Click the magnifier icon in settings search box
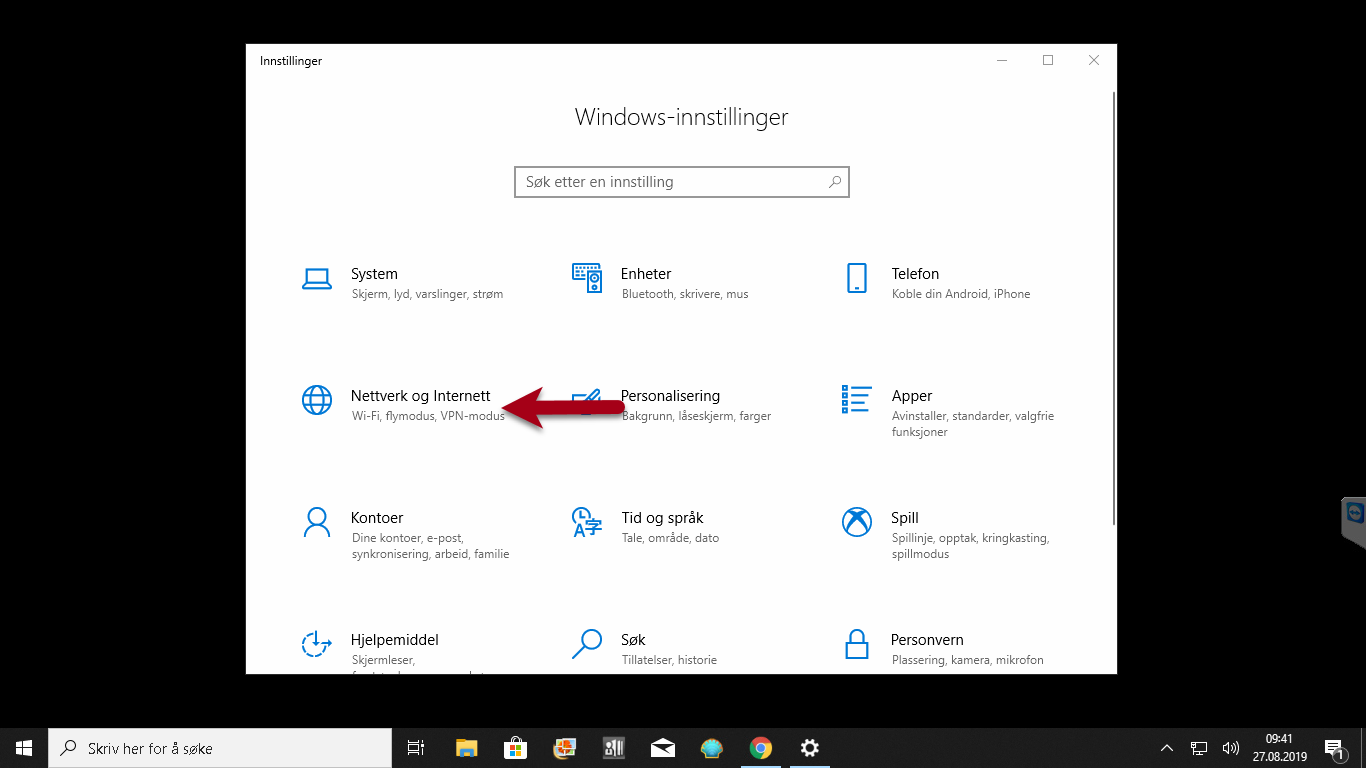Viewport: 1366px width, 768px height. coord(835,182)
